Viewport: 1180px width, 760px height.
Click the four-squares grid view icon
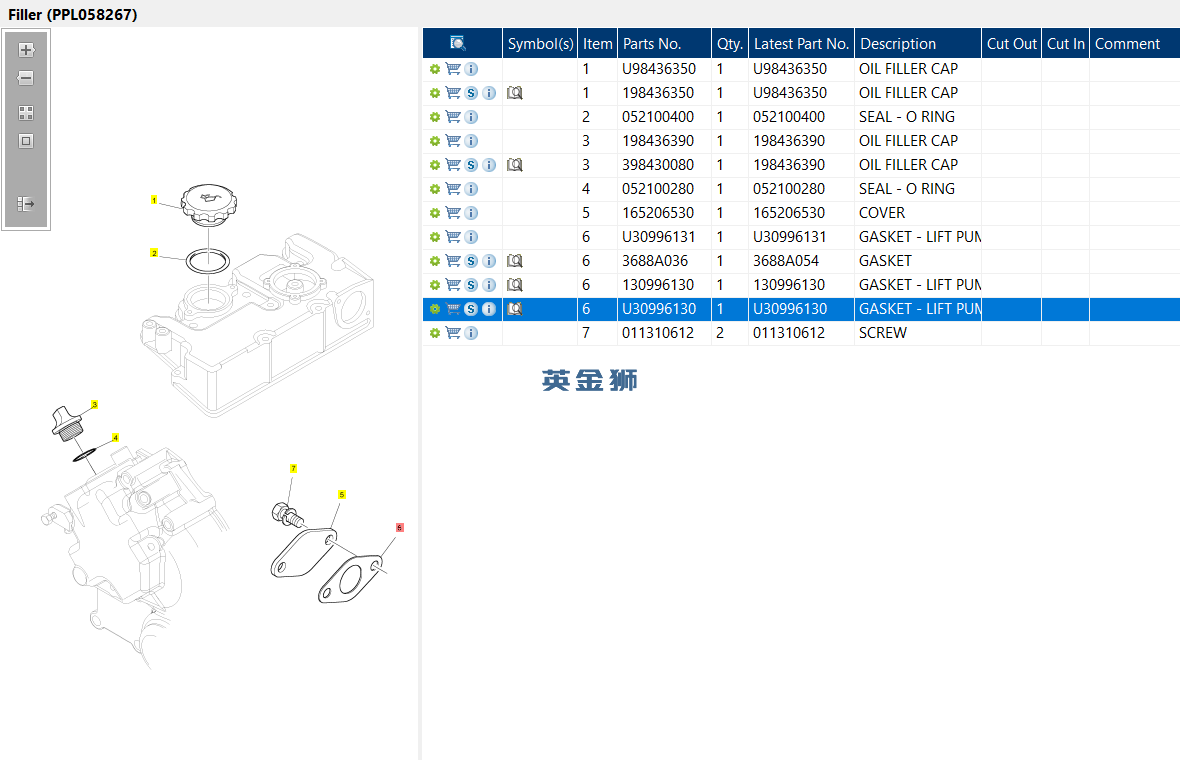click(x=26, y=113)
